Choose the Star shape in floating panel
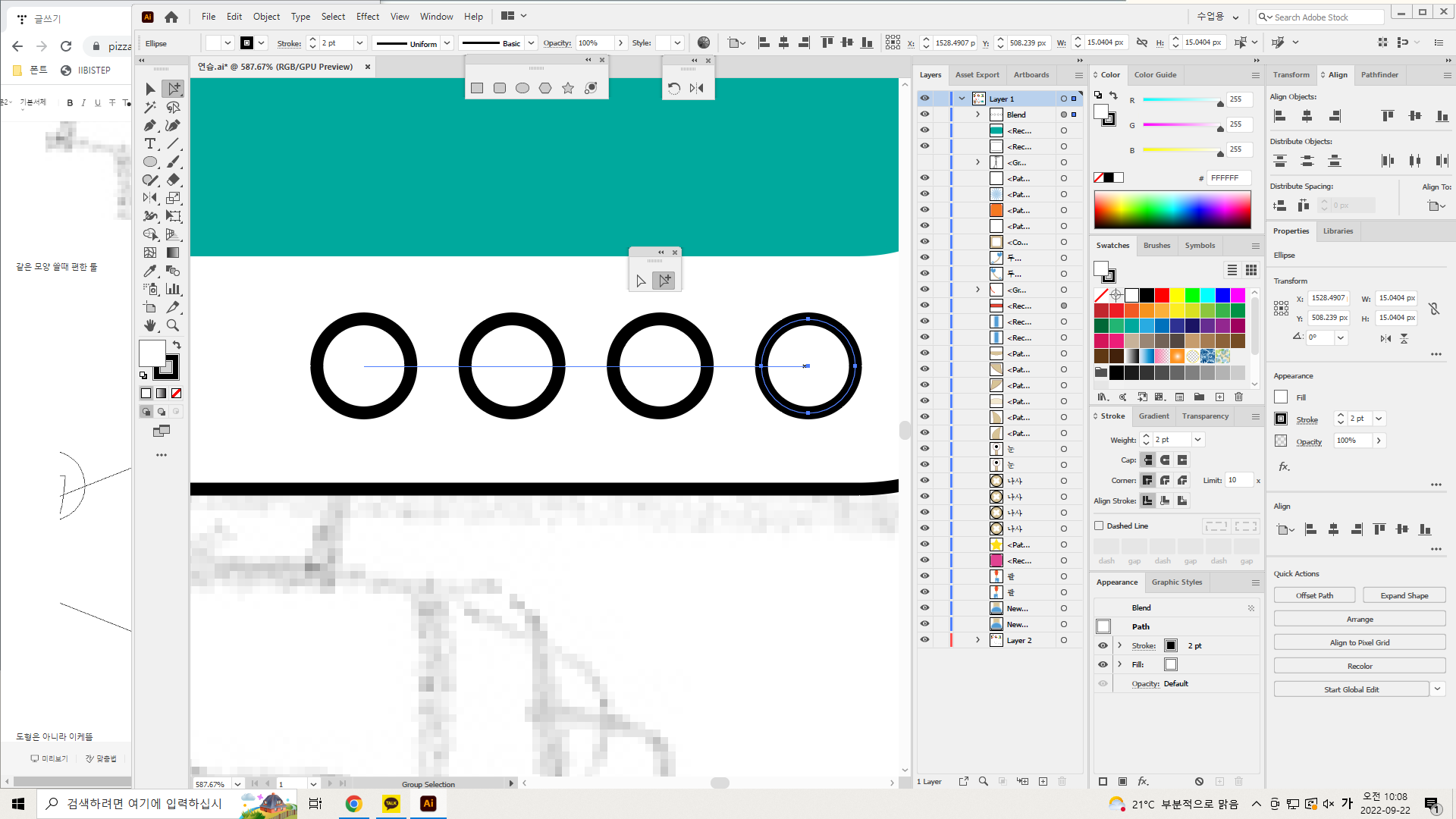 point(568,88)
